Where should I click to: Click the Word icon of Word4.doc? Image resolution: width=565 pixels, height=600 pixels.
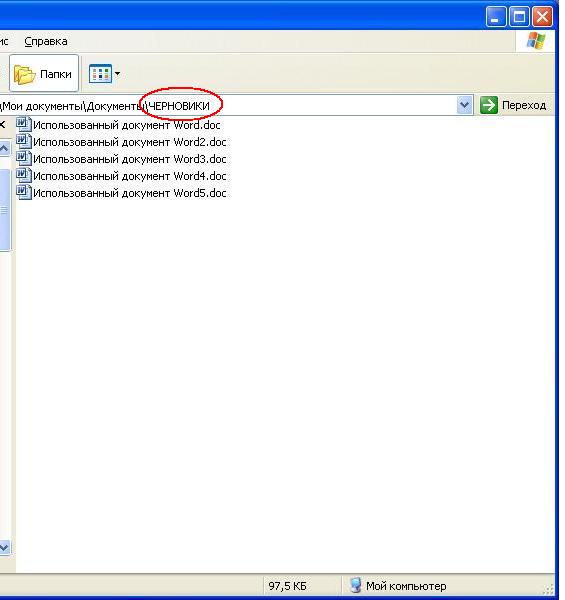[24, 176]
